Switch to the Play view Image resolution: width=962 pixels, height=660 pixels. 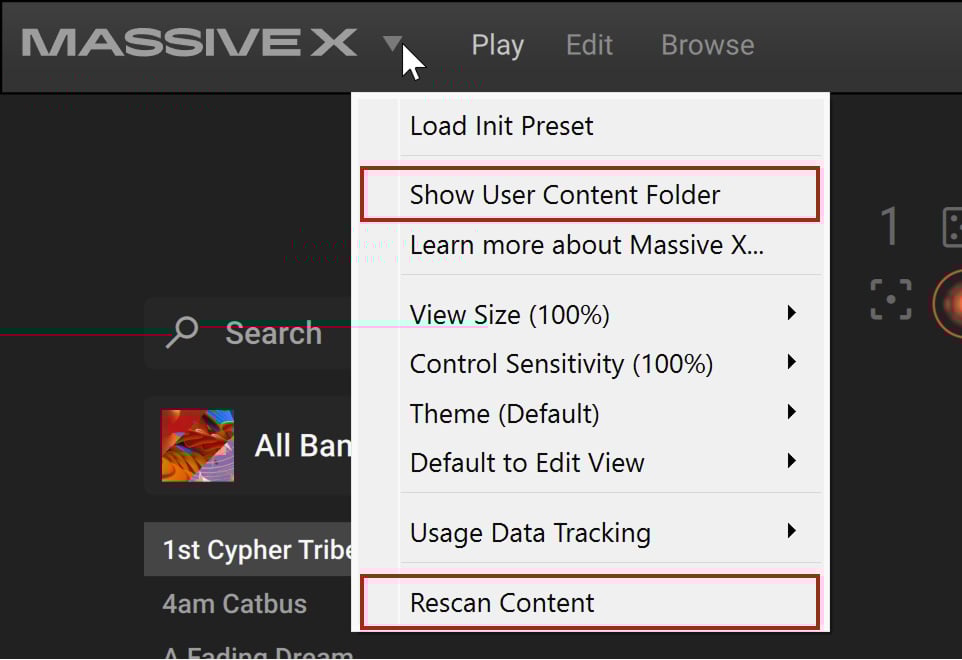498,45
